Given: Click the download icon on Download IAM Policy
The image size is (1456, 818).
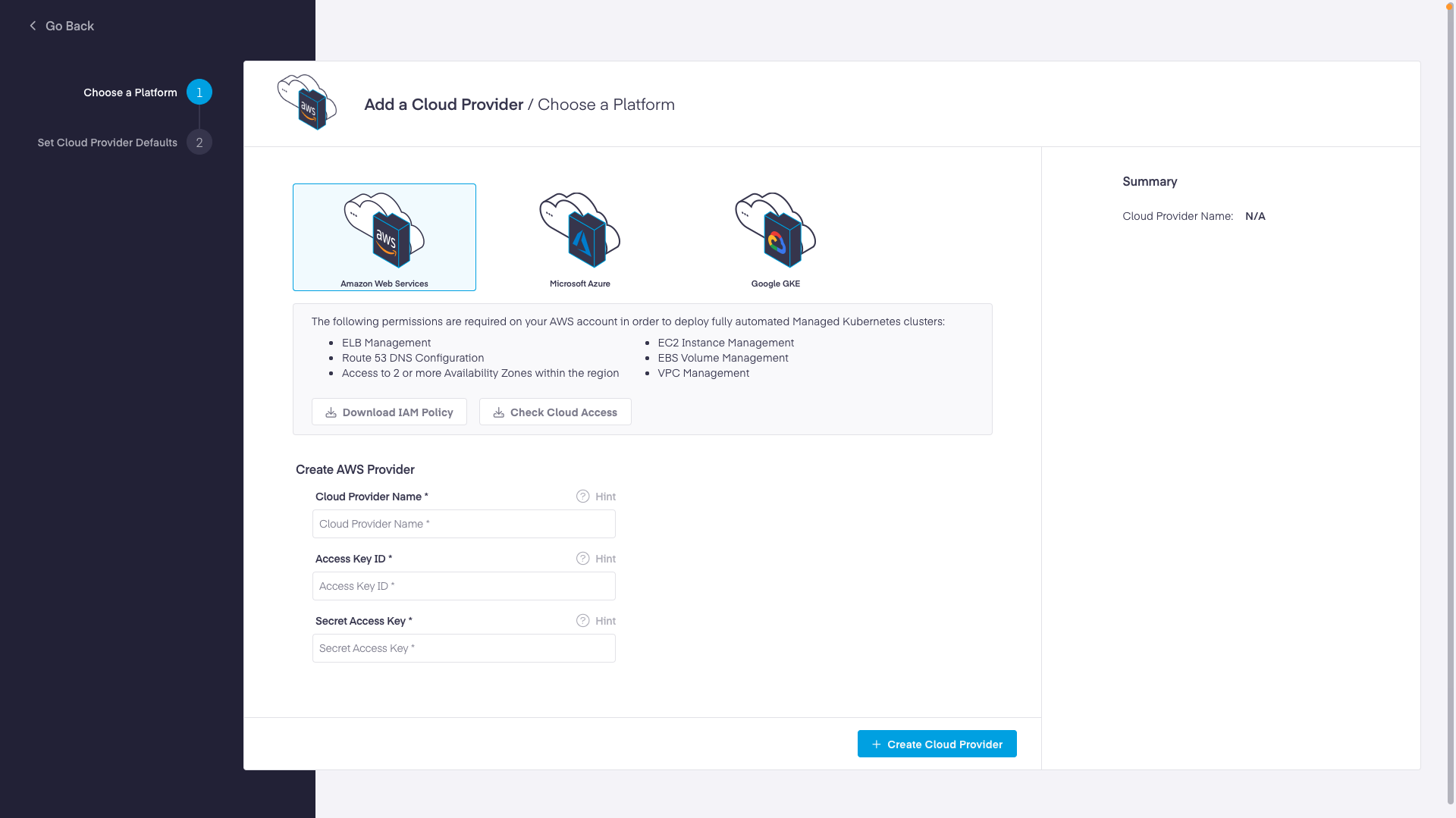Looking at the screenshot, I should pyautogui.click(x=331, y=412).
